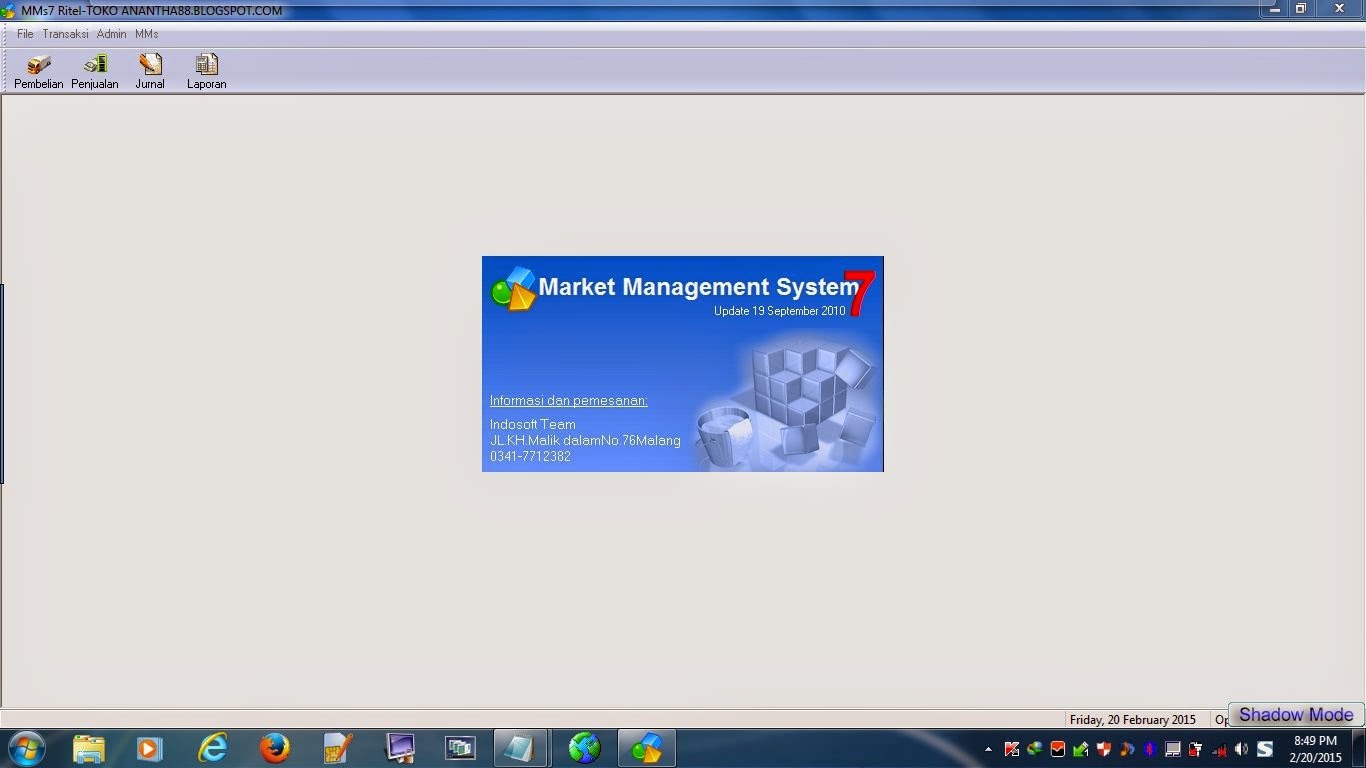1366x768 pixels.
Task: Click the music note tray icon
Action: [1127, 749]
